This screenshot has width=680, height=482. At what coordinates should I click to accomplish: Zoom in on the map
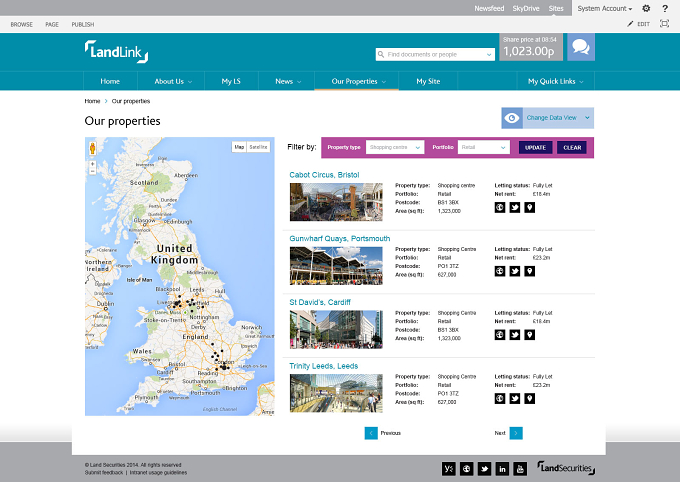(x=92, y=164)
